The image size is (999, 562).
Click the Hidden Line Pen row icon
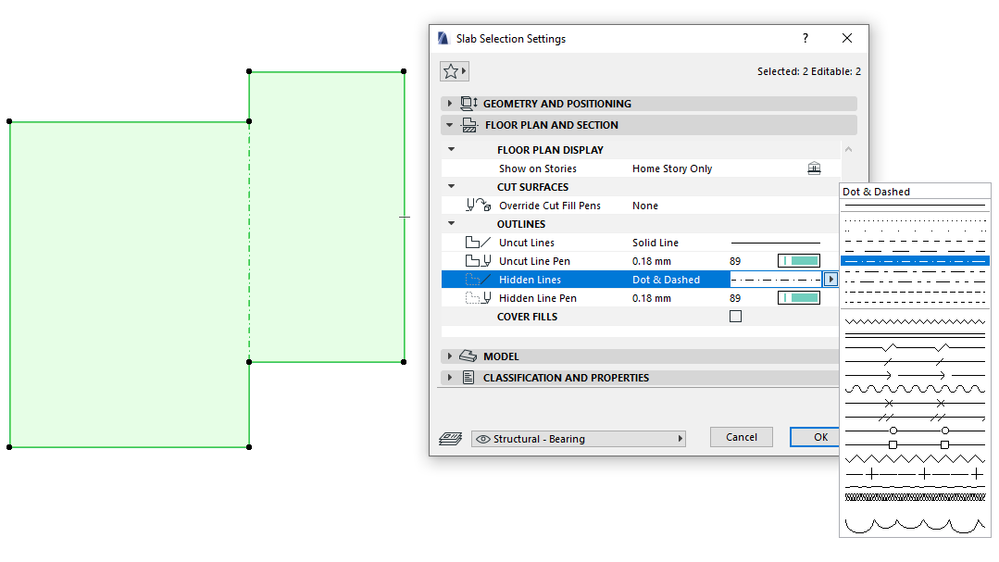tap(478, 298)
